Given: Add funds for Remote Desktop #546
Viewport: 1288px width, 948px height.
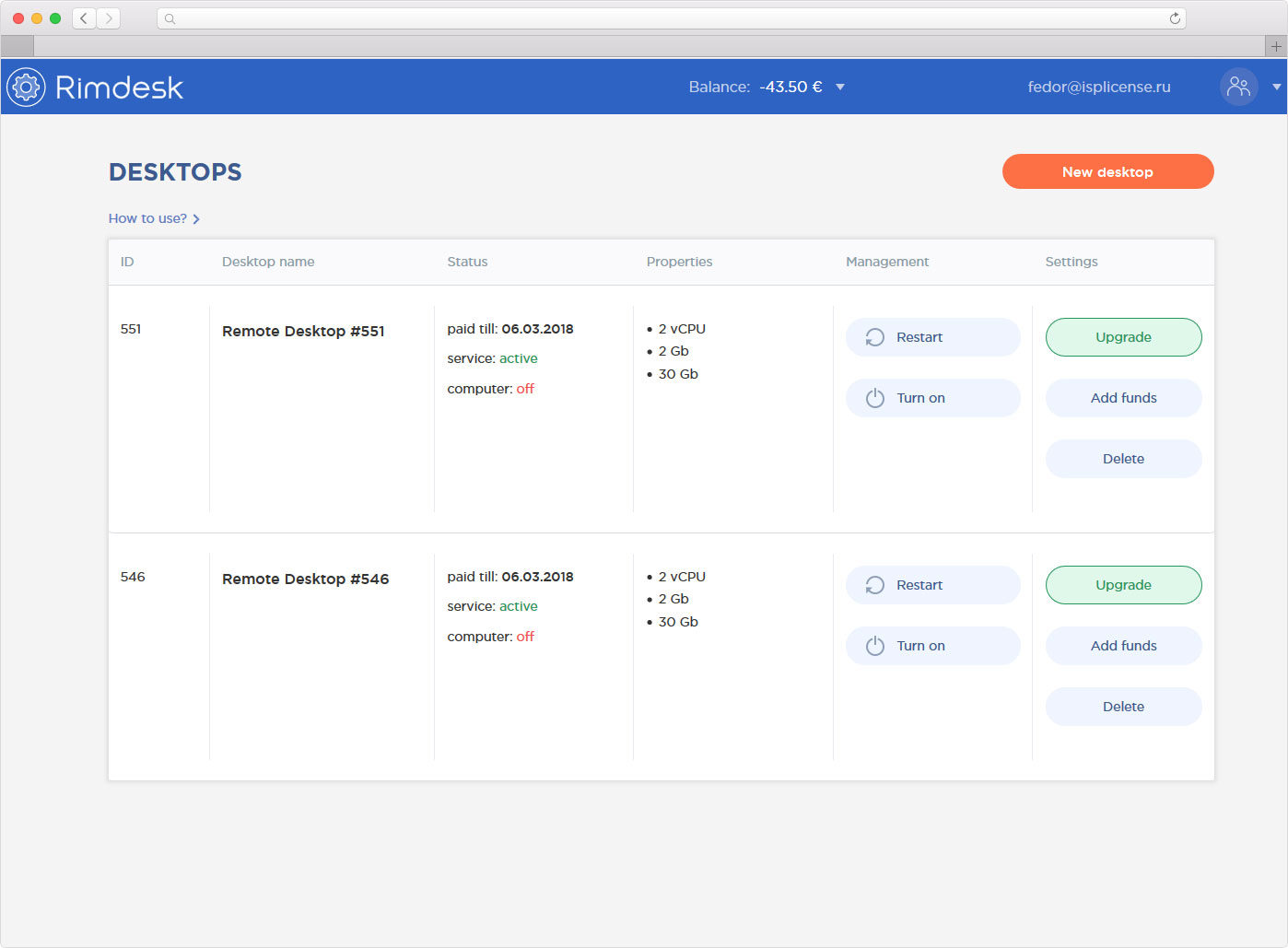Looking at the screenshot, I should tap(1123, 646).
